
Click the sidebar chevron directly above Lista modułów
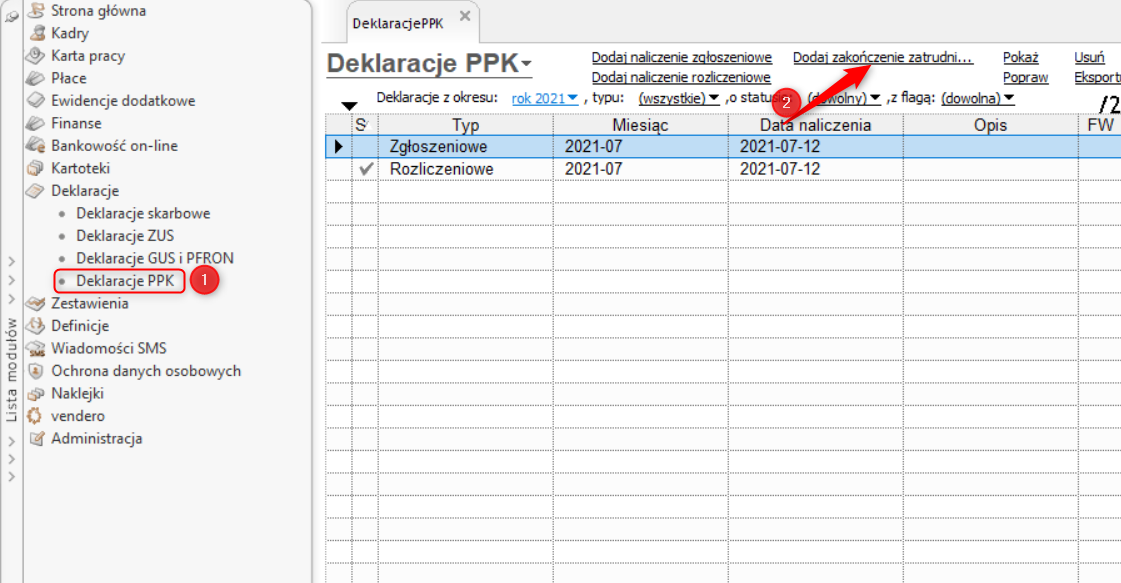coord(11,299)
